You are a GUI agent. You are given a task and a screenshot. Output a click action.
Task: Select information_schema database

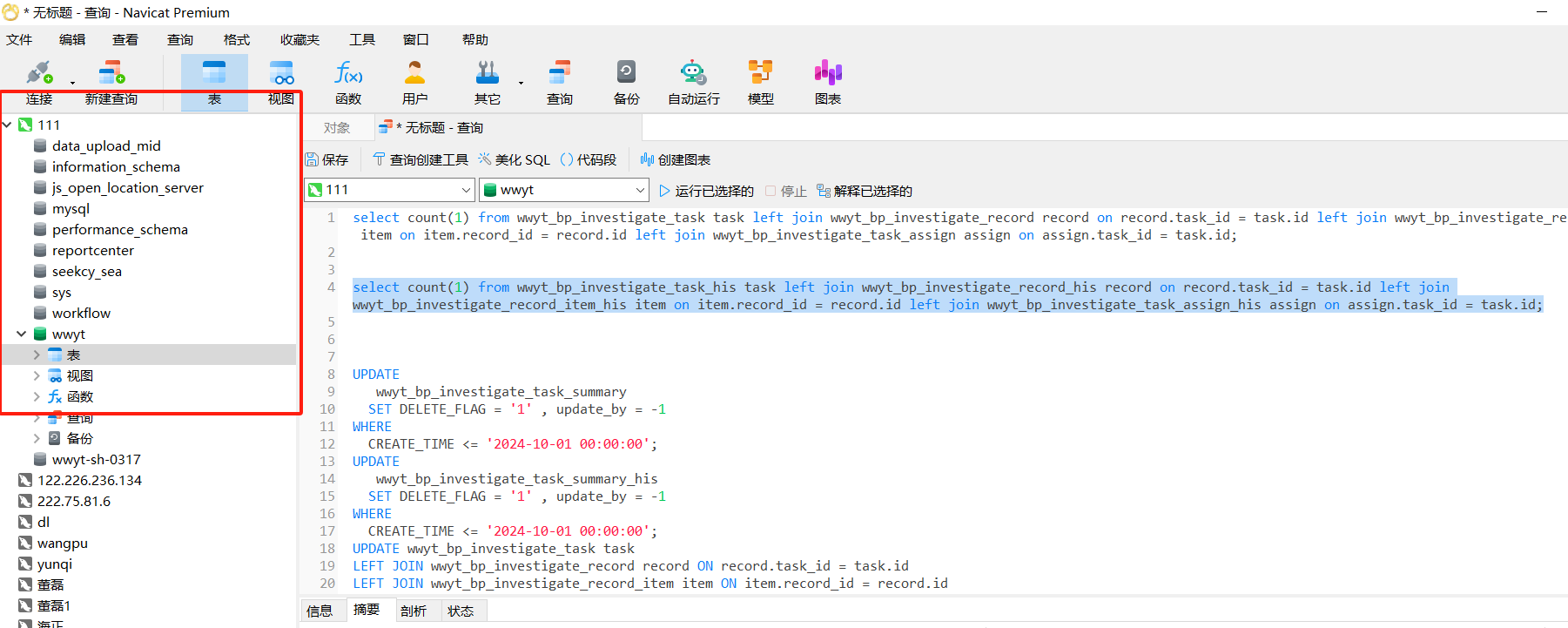tap(116, 166)
